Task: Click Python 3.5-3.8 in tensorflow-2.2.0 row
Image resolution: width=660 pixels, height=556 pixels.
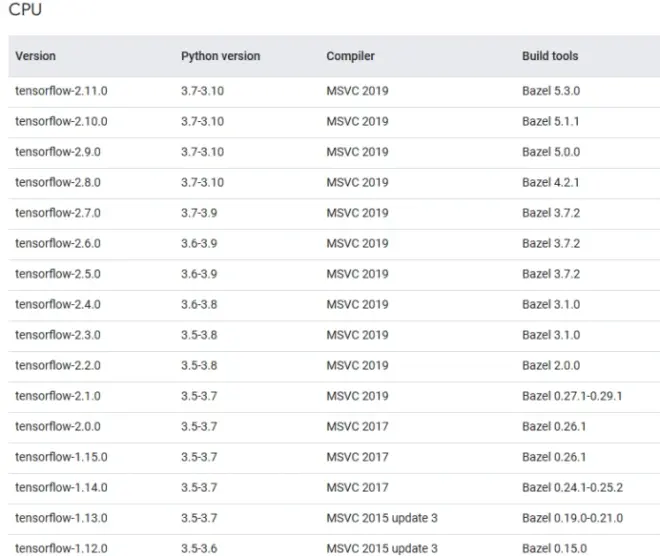Action: (199, 366)
